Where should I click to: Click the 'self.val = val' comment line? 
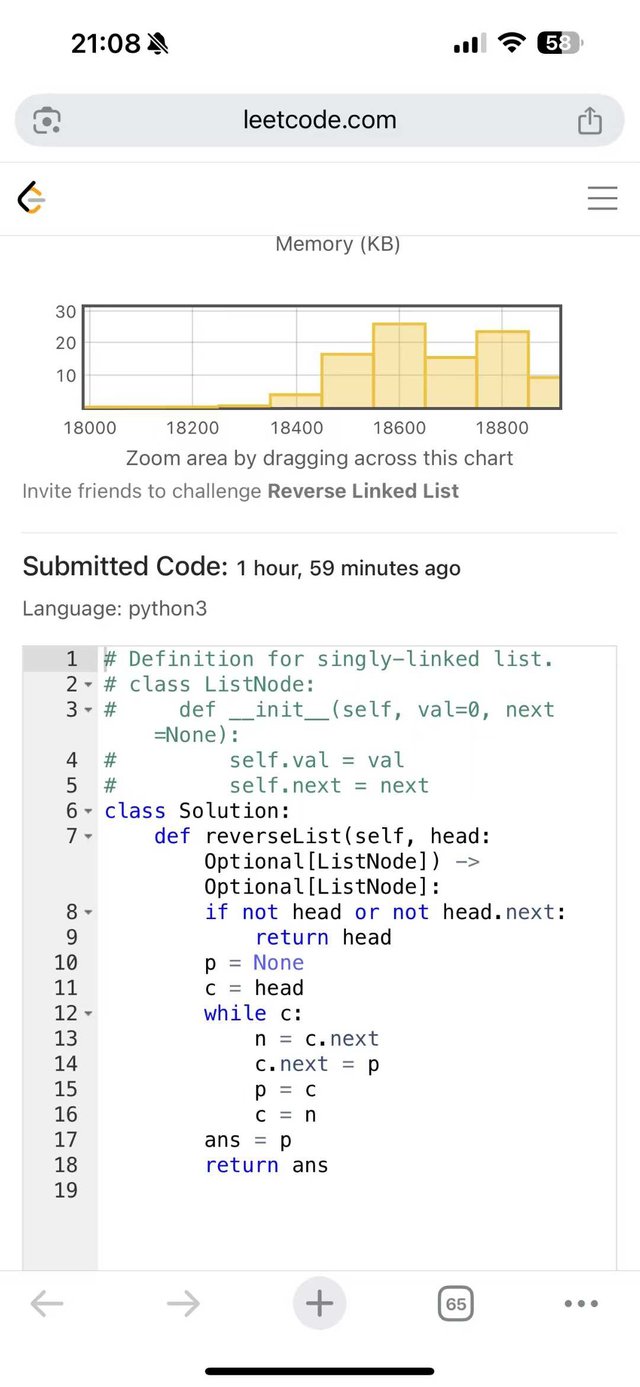tap(317, 760)
